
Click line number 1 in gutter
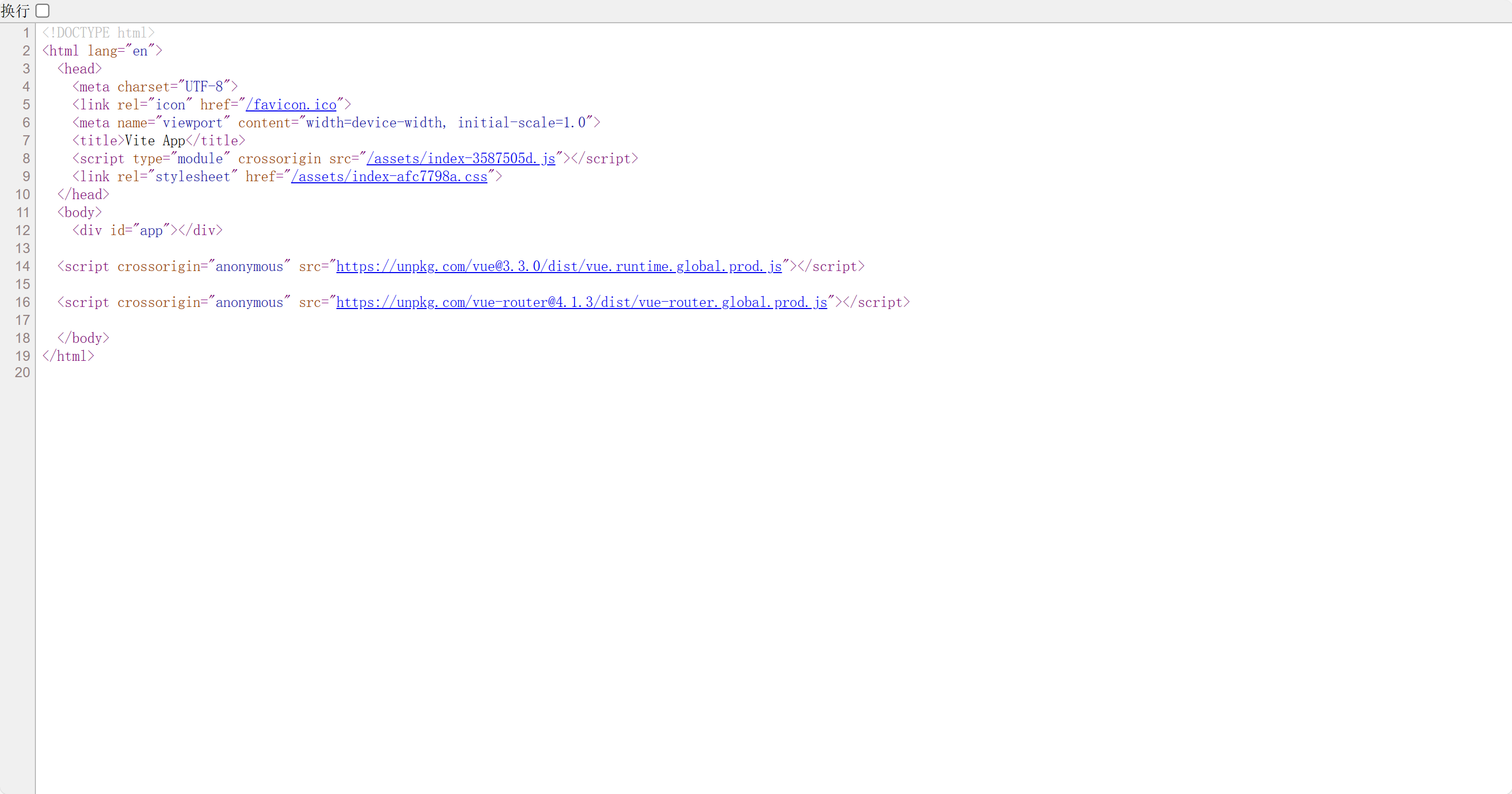[26, 33]
